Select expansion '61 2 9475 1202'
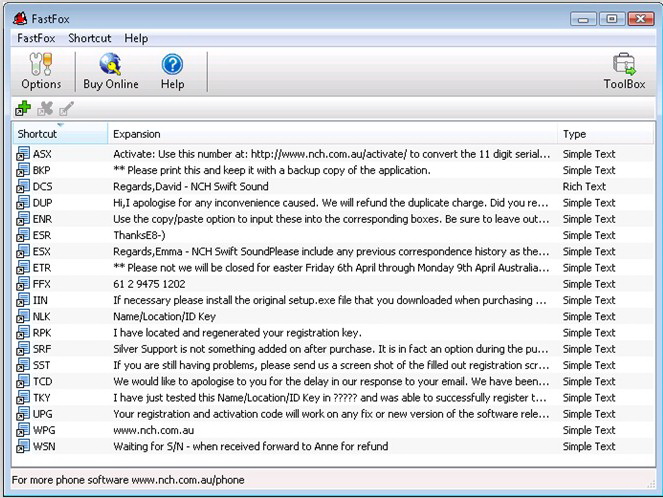Viewport: 663px width, 498px height. click(149, 284)
